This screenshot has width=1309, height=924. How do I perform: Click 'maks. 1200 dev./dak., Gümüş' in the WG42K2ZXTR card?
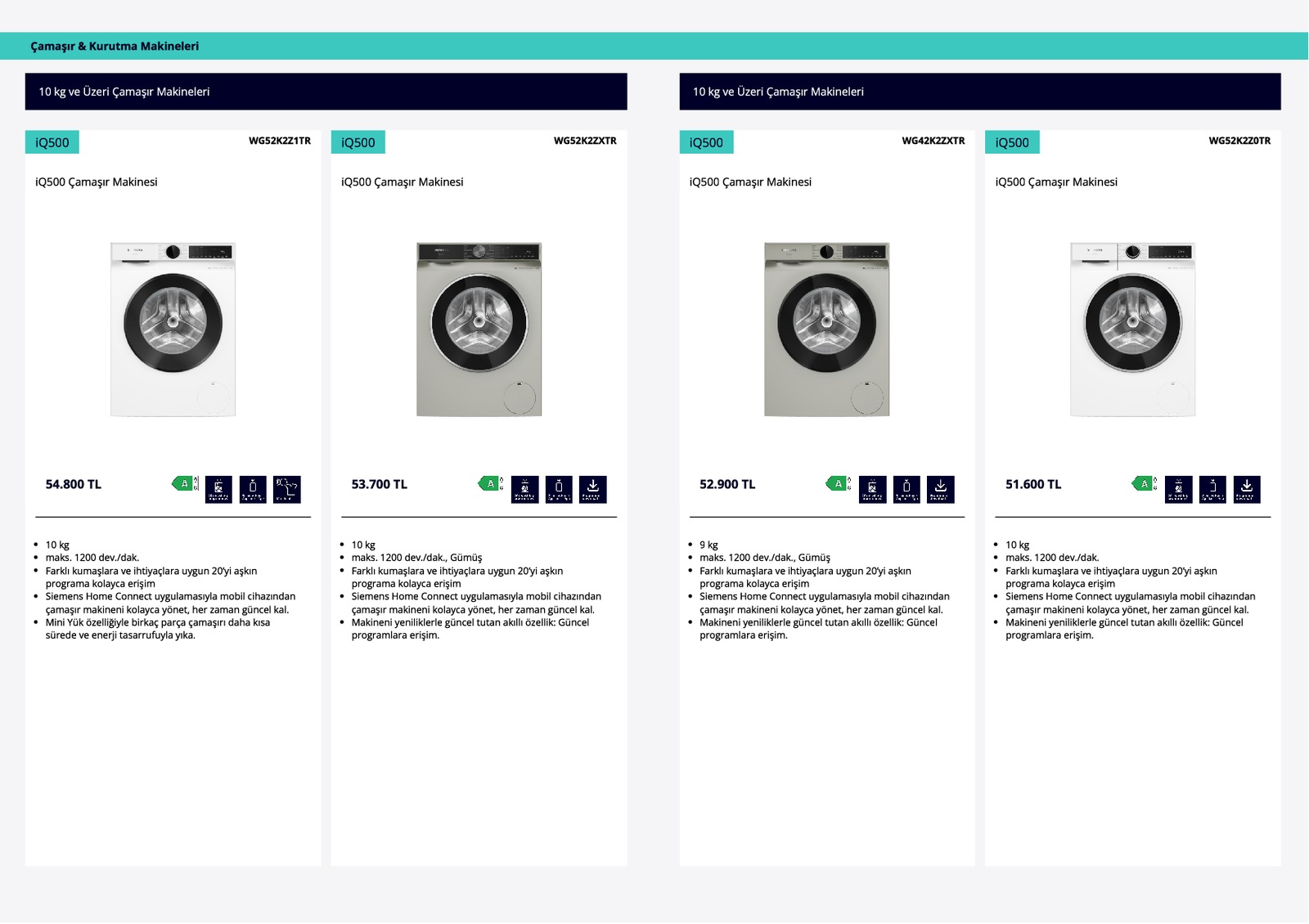[765, 558]
